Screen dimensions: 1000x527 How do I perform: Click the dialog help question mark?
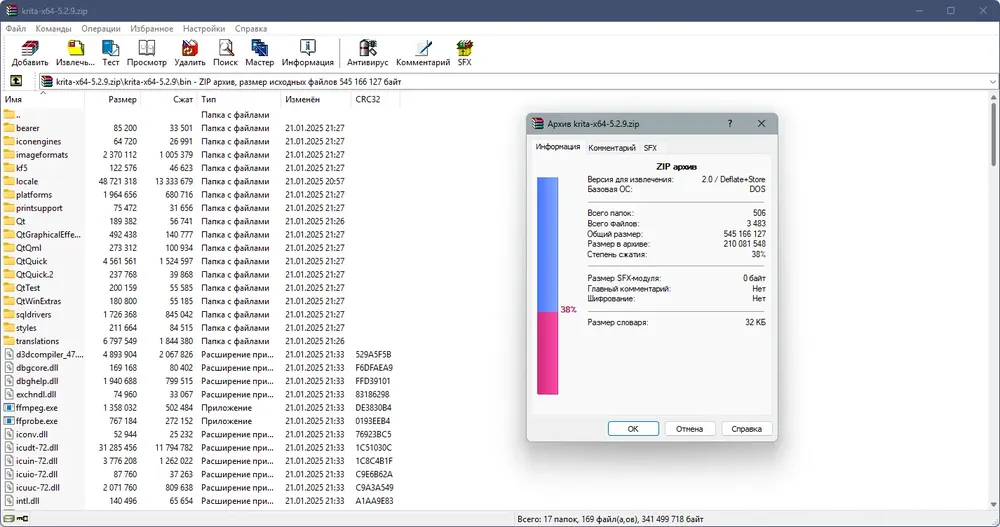coord(730,124)
